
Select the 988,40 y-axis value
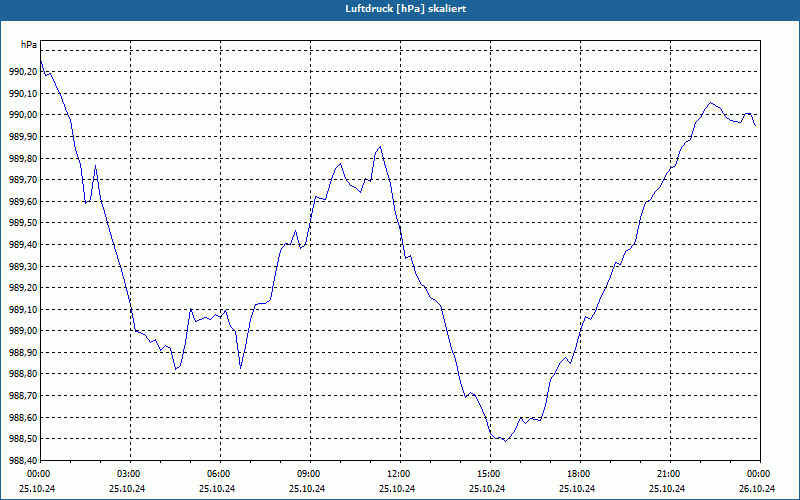coord(23,461)
